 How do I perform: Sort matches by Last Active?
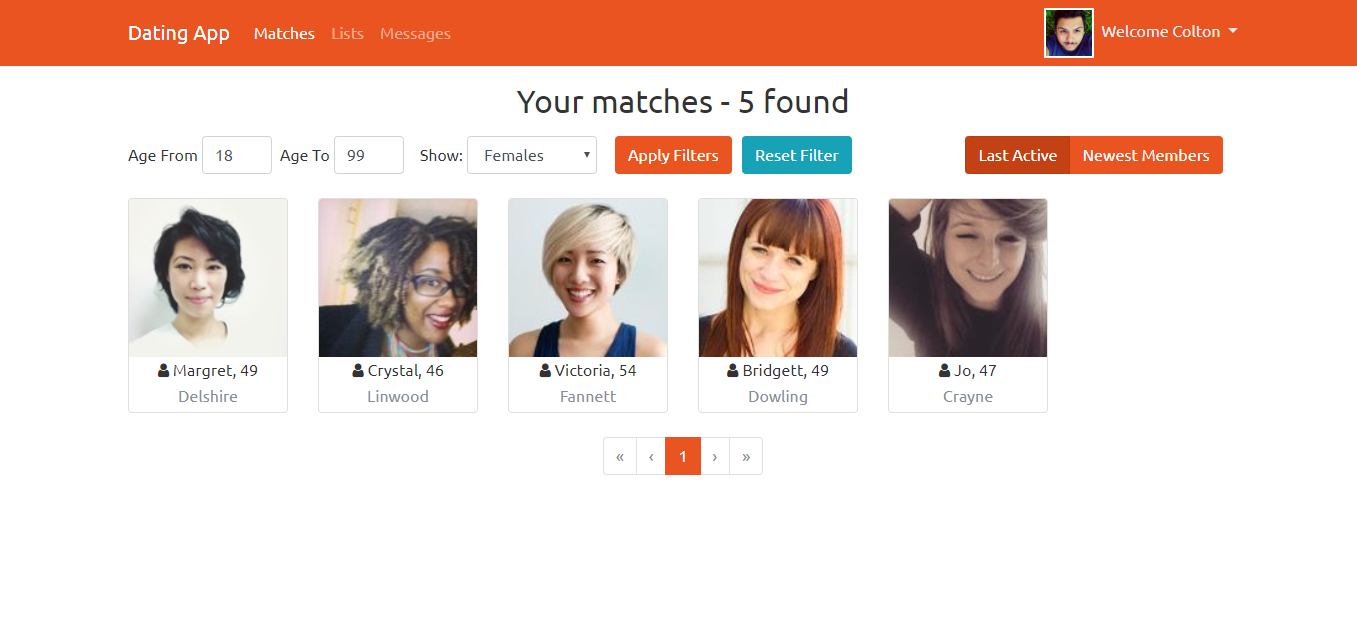point(1017,155)
